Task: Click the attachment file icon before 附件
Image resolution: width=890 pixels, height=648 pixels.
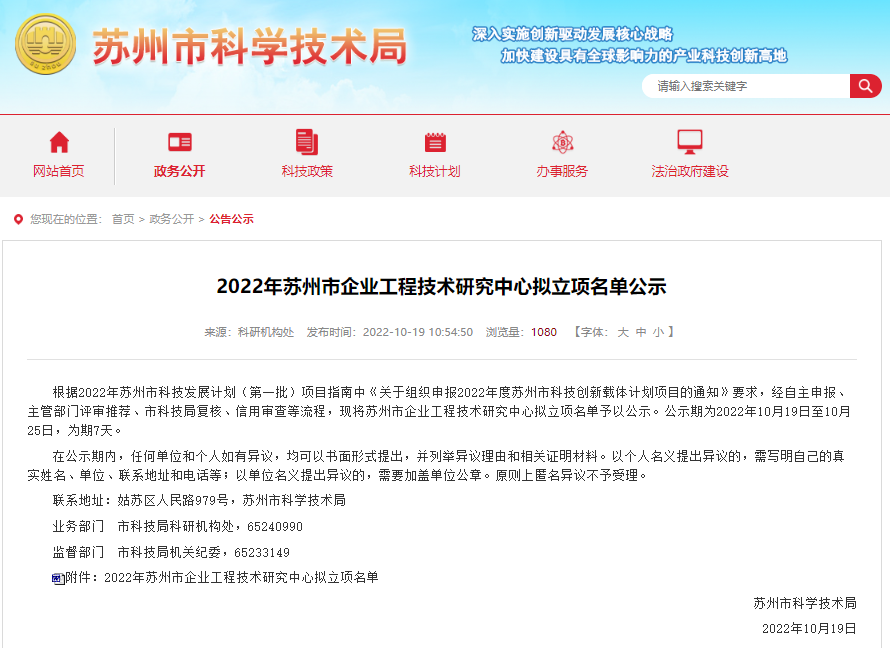Action: [58, 579]
